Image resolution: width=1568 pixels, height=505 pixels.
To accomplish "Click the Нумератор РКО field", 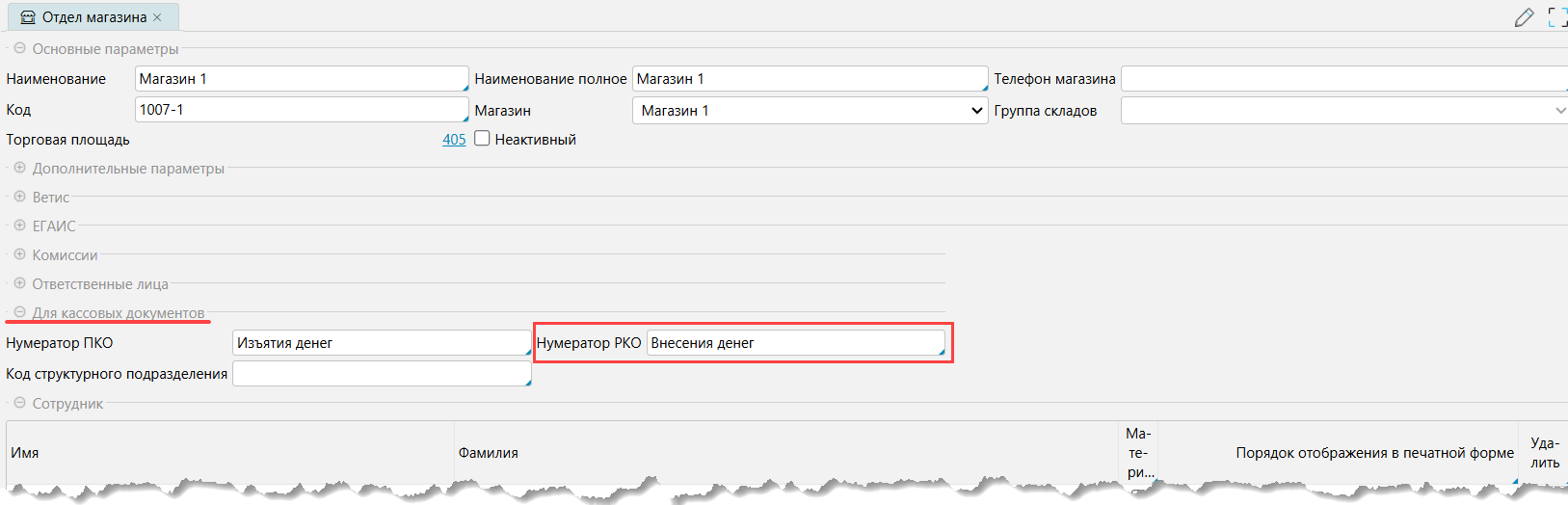I will coord(795,343).
